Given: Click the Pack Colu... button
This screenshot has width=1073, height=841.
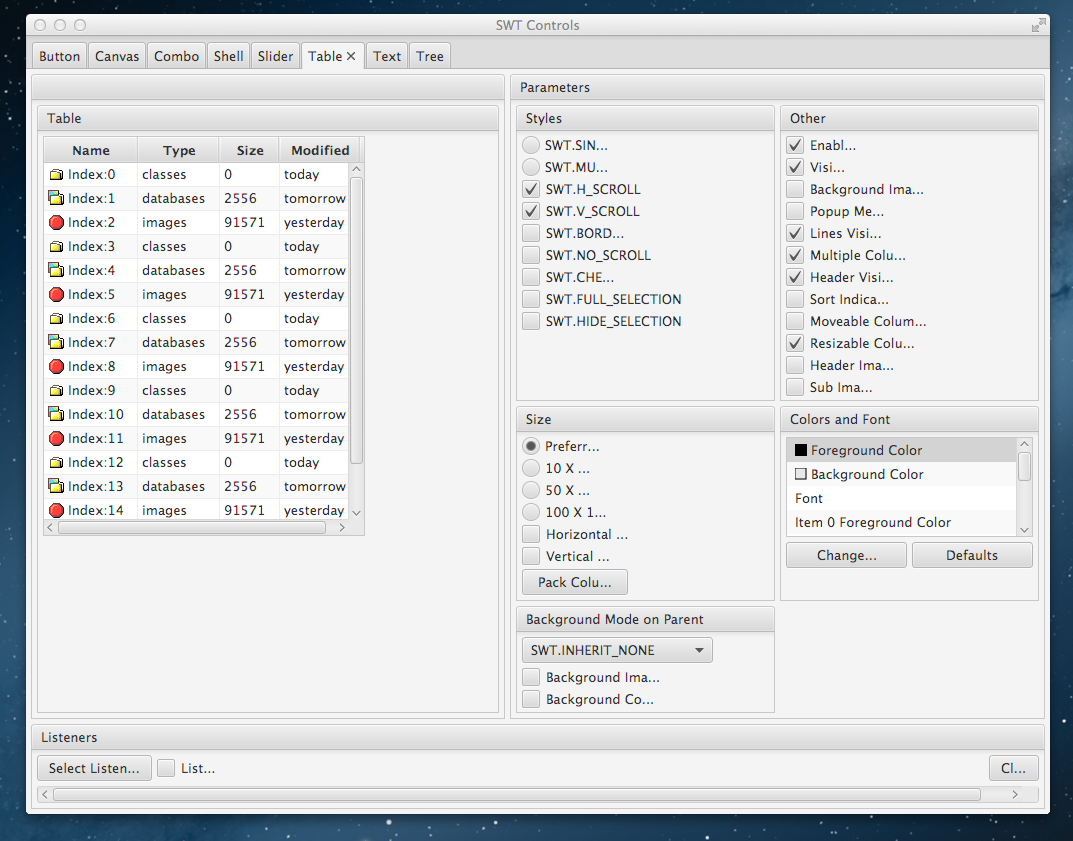Looking at the screenshot, I should [x=575, y=582].
